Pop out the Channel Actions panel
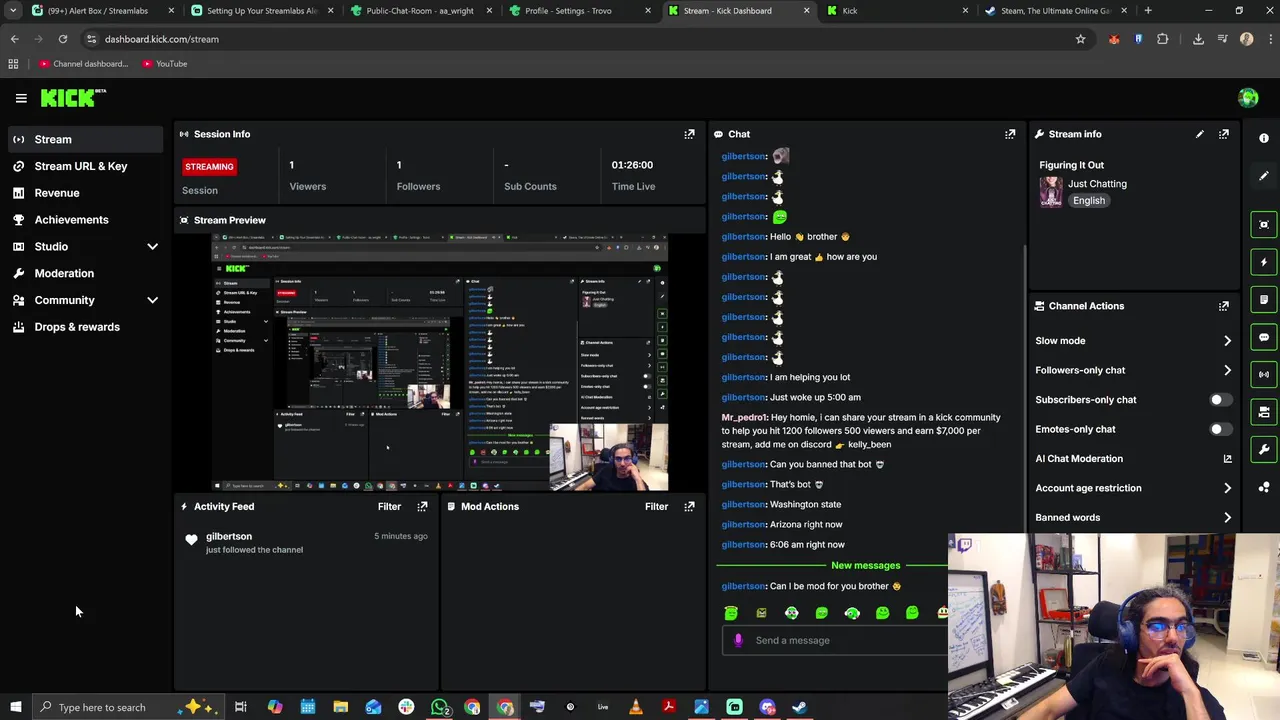The height and width of the screenshot is (720, 1280). click(1224, 306)
